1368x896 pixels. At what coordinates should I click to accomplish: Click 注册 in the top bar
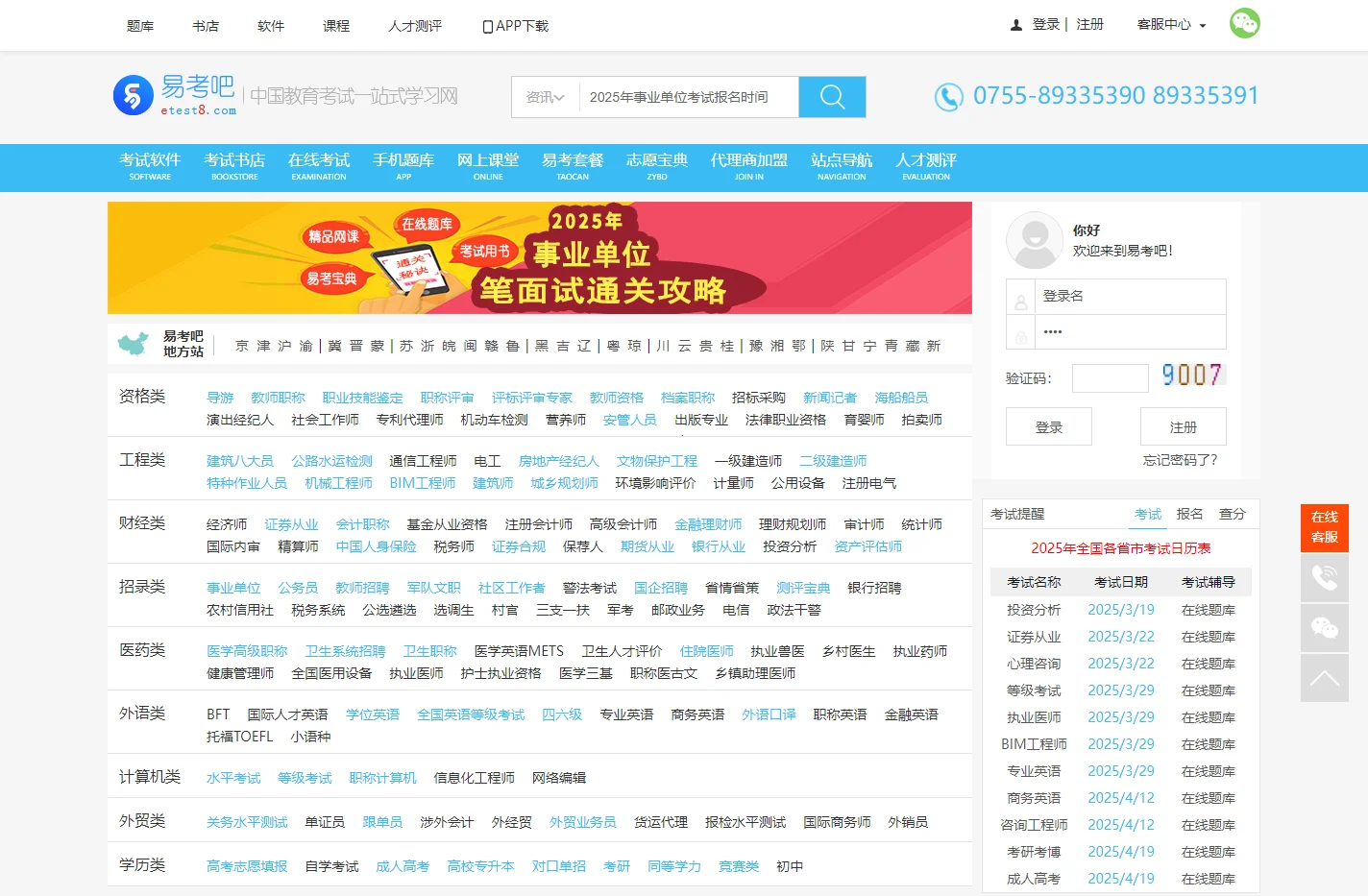pos(1089,25)
